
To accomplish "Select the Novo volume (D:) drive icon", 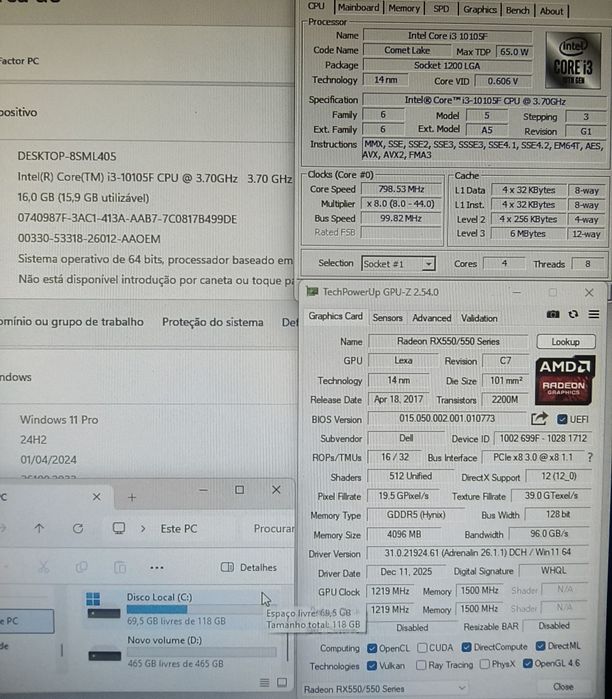I will coord(104,655).
